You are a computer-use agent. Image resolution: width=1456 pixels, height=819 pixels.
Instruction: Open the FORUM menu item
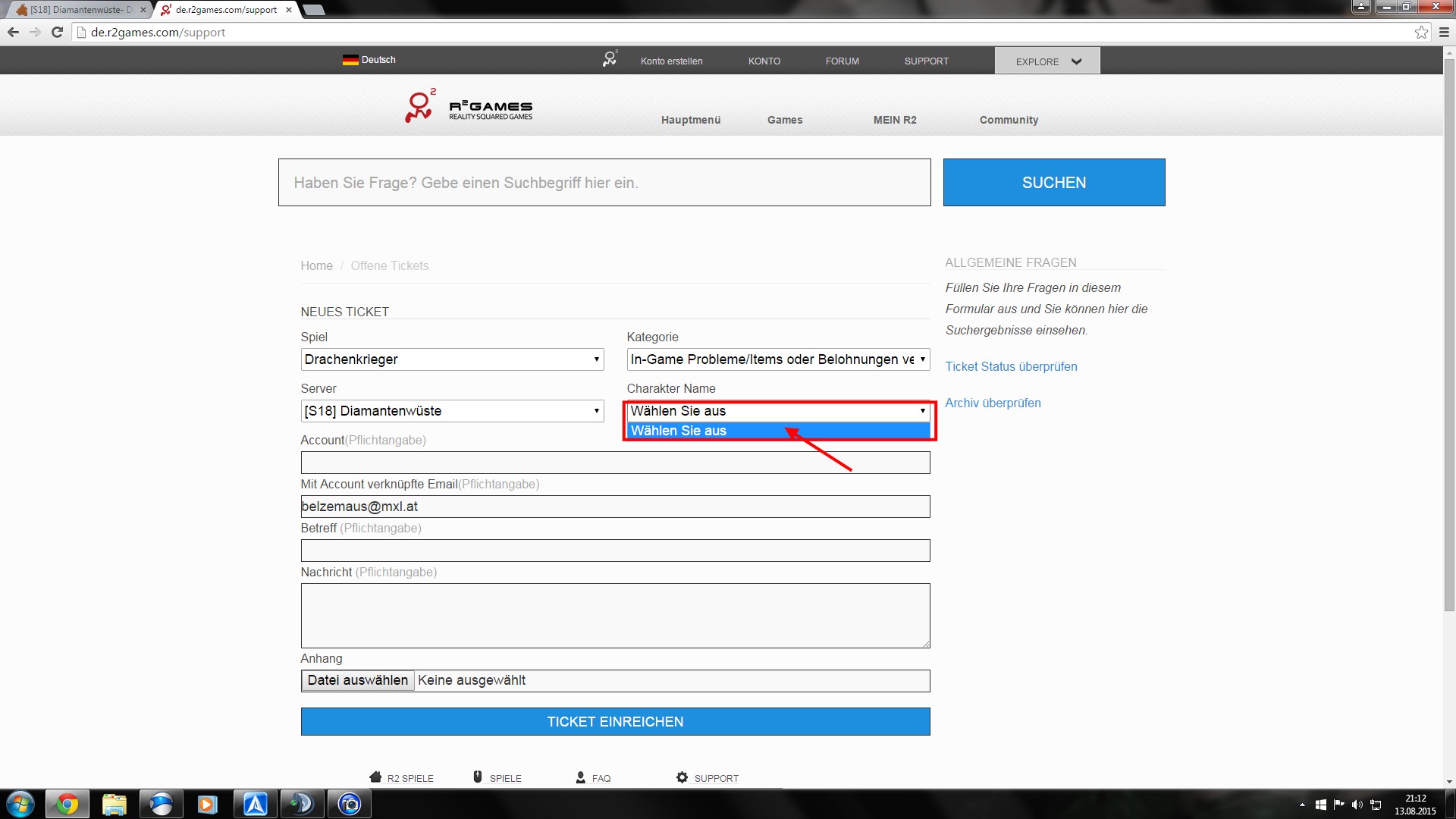click(842, 61)
